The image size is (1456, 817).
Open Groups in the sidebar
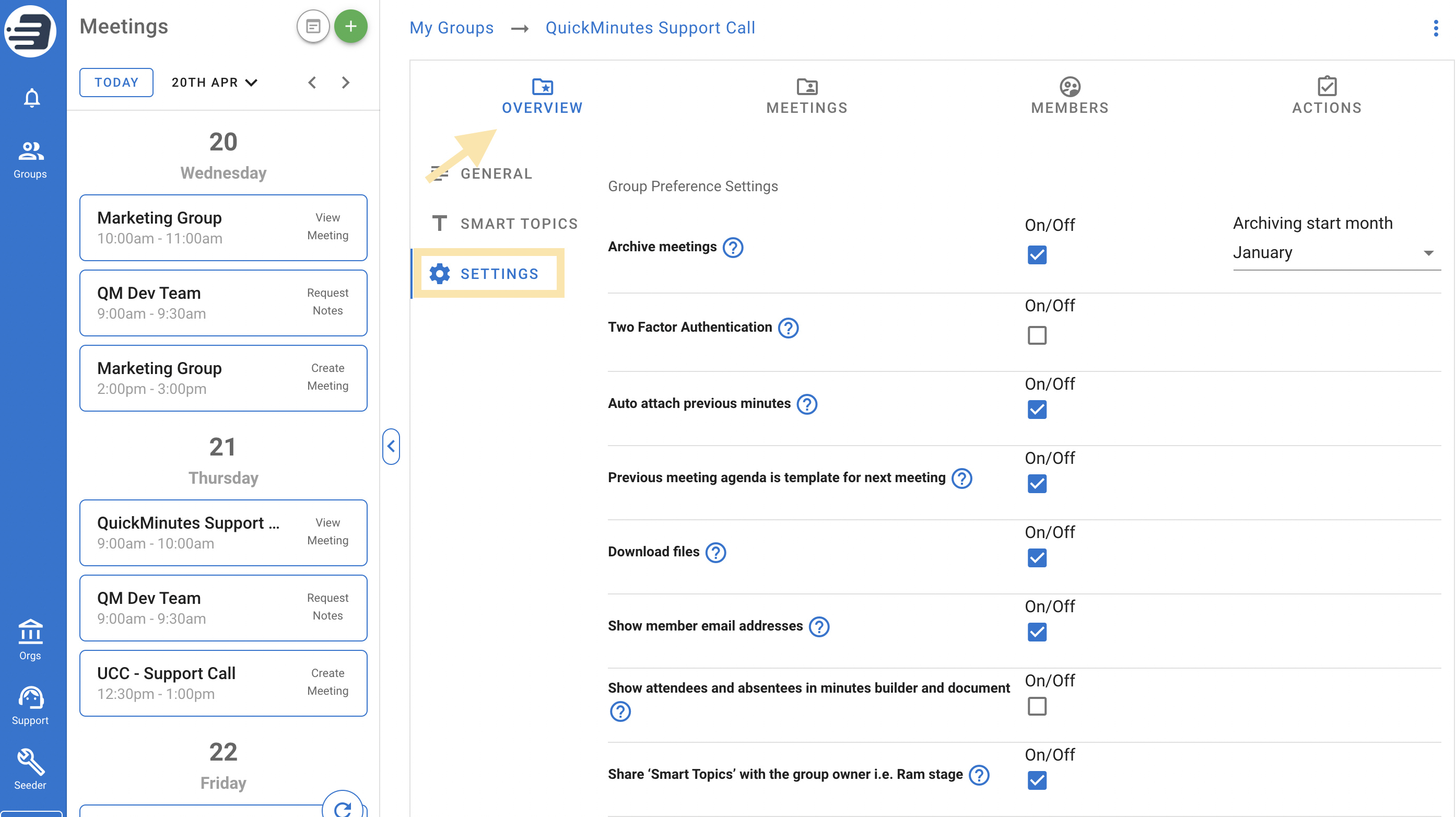click(30, 159)
